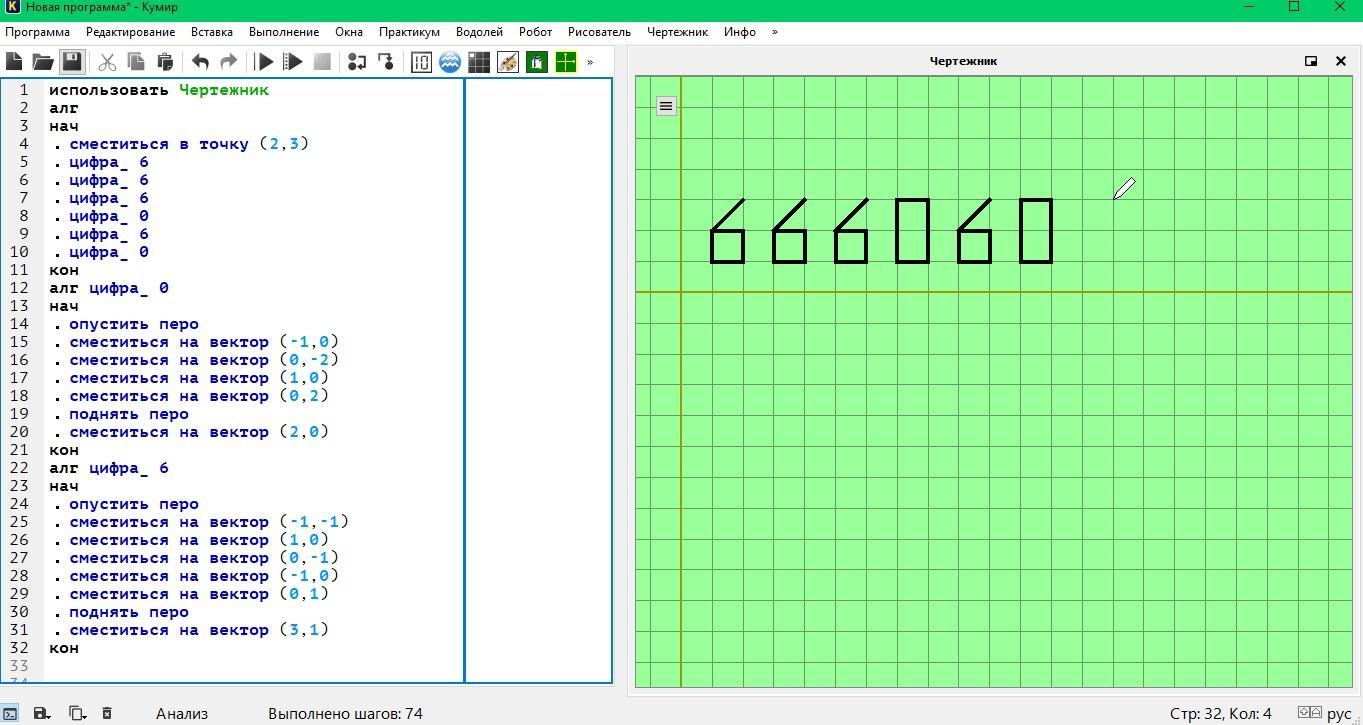
Task: Open the save output dropdown in status bar
Action: (x=41, y=713)
